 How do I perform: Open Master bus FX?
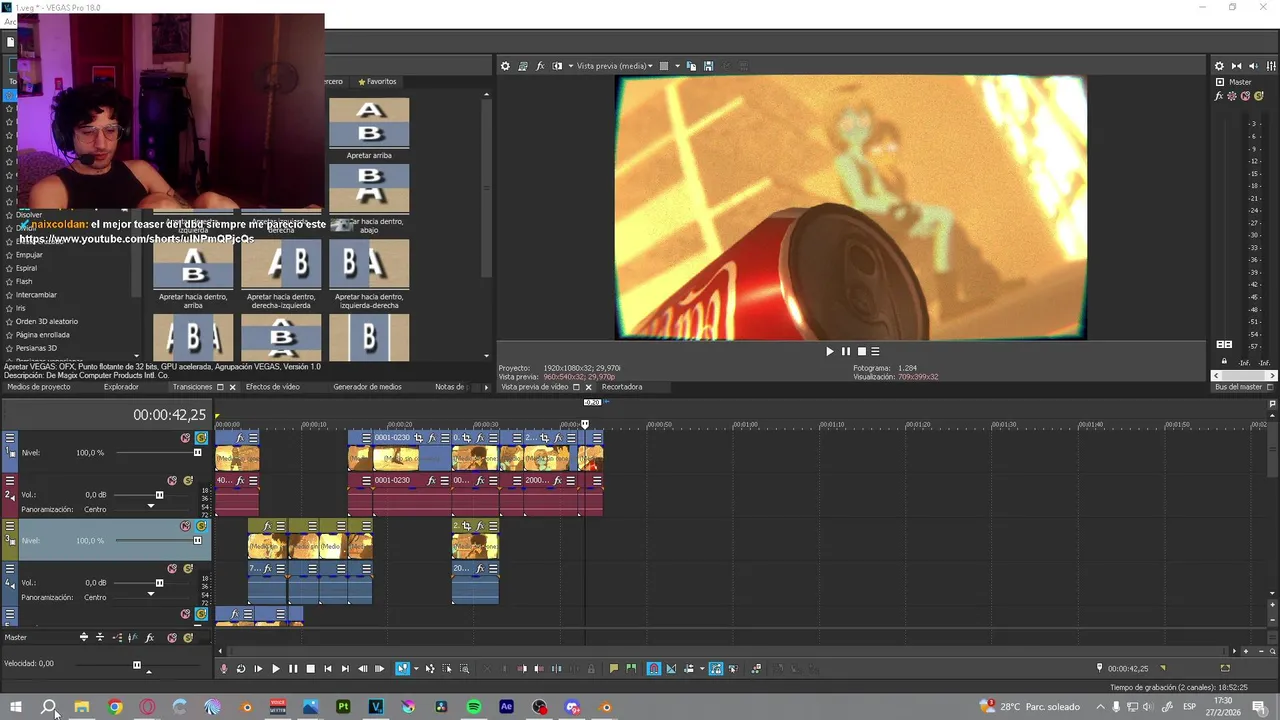(1219, 96)
